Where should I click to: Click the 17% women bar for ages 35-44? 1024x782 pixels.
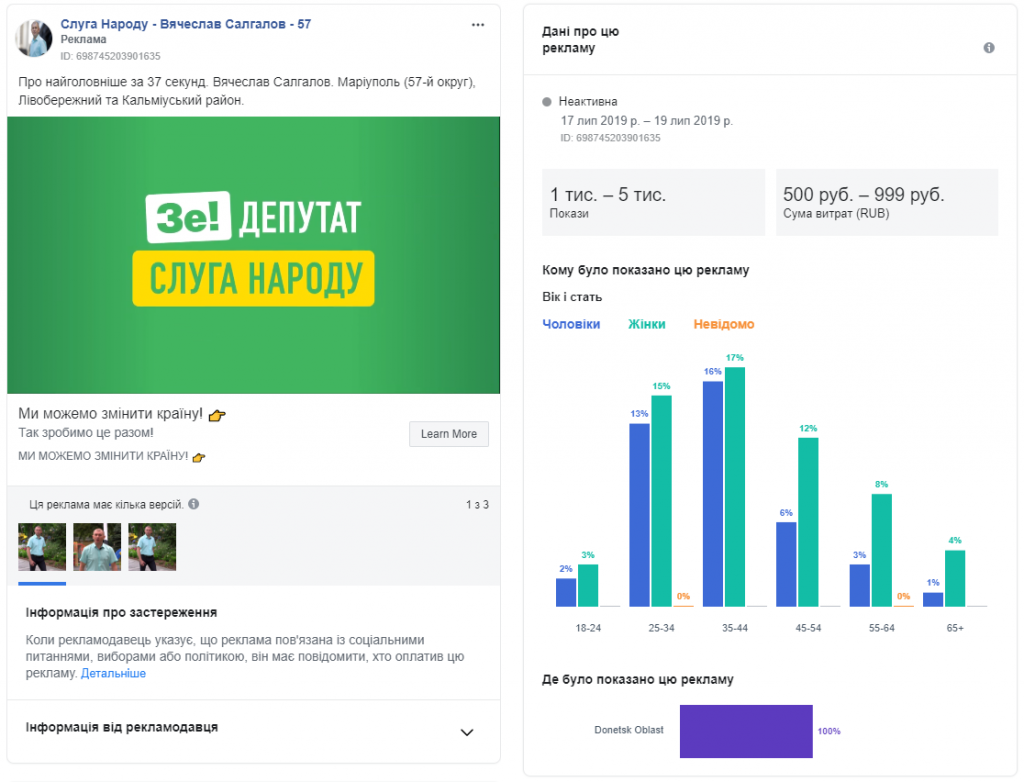(x=735, y=487)
